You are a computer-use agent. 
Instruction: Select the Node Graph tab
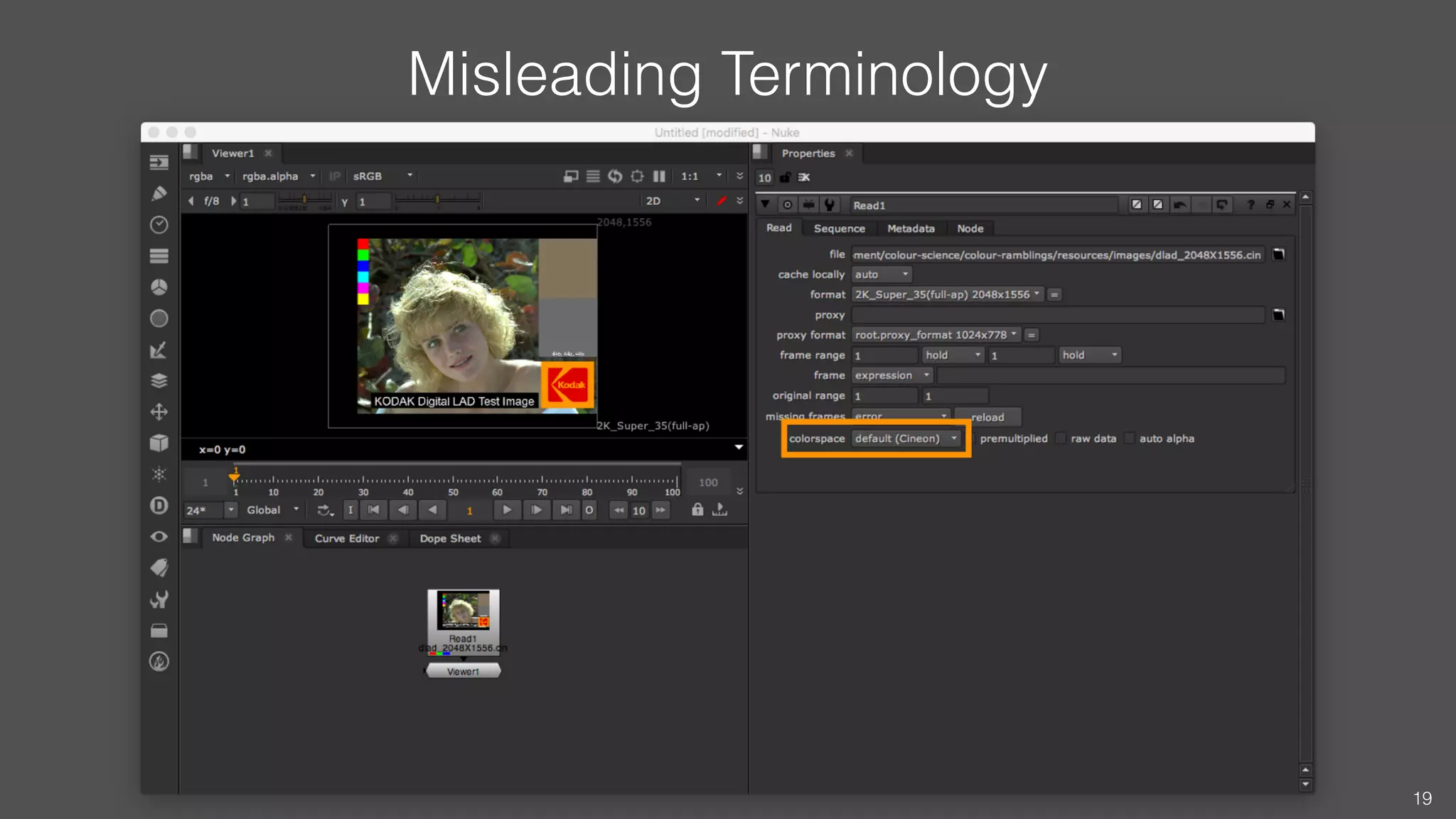(243, 538)
